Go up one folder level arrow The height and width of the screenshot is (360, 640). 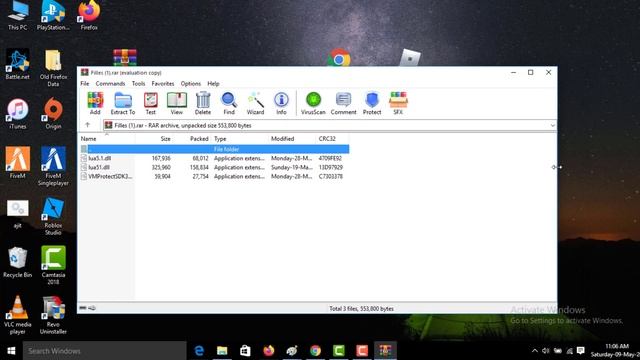pos(87,125)
